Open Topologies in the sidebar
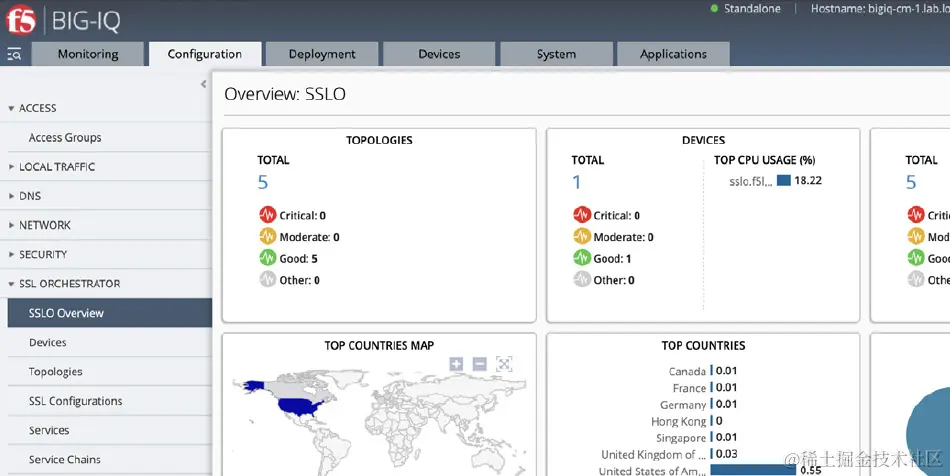 tap(110, 371)
